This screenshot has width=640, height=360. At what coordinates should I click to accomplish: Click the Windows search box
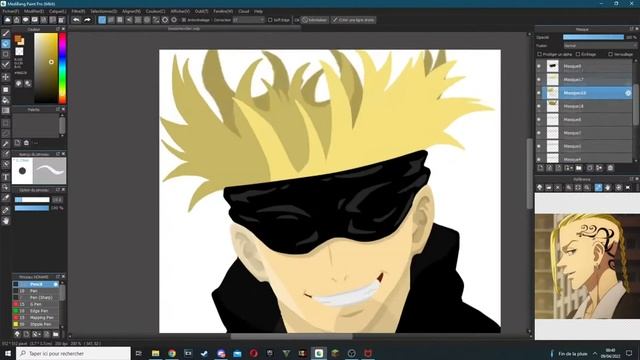tap(73, 353)
